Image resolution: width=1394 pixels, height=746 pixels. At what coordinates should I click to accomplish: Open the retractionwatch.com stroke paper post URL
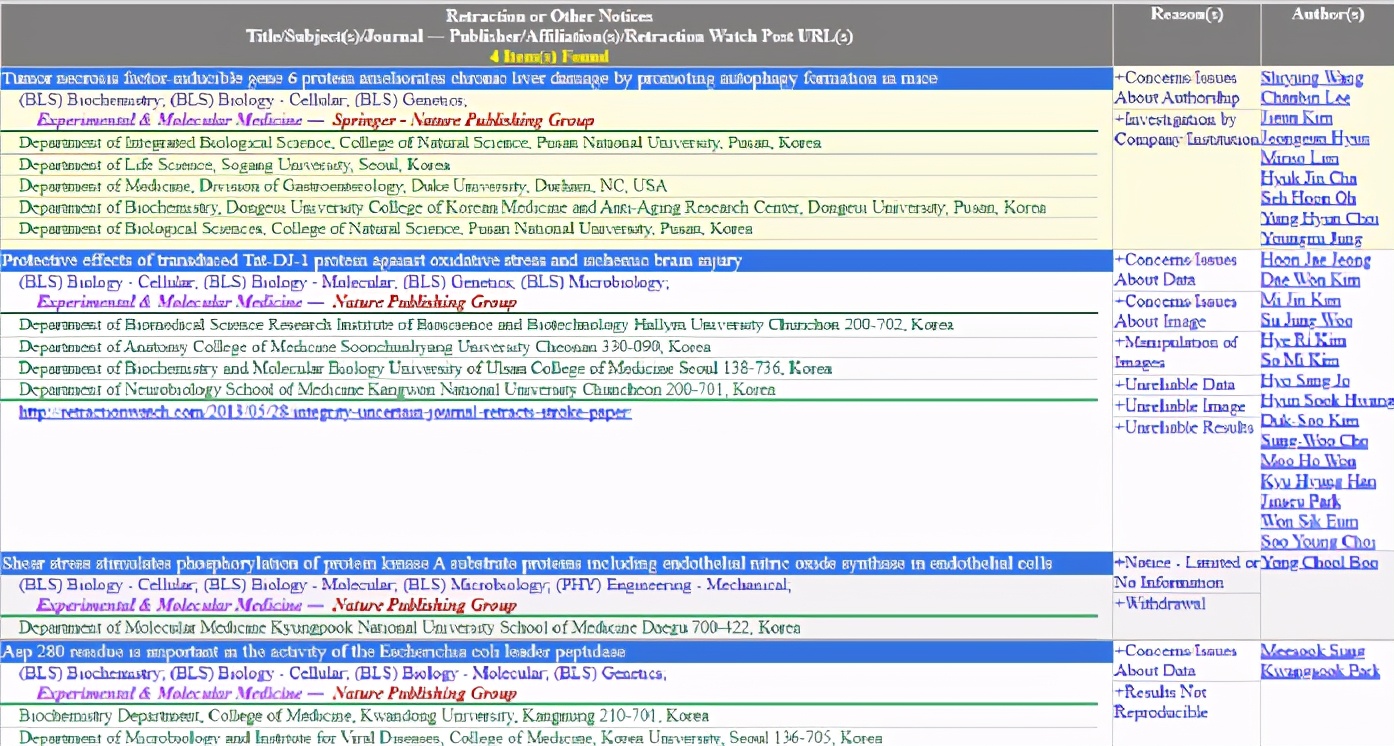click(325, 412)
